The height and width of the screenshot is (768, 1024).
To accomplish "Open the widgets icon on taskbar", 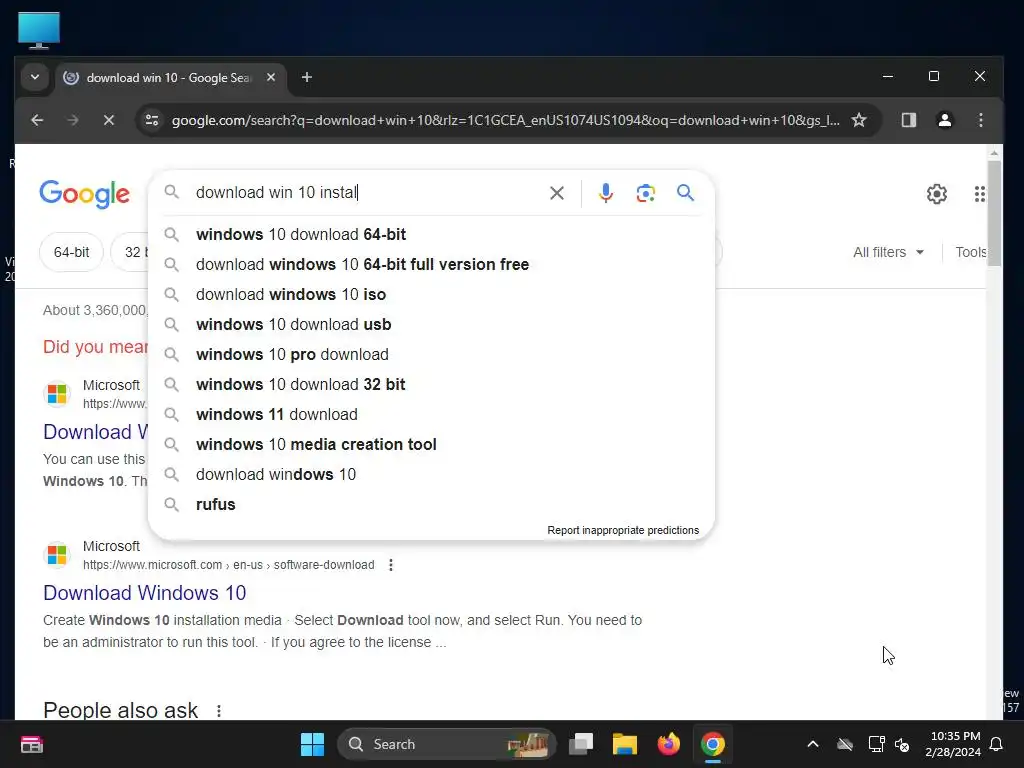I will [x=31, y=744].
